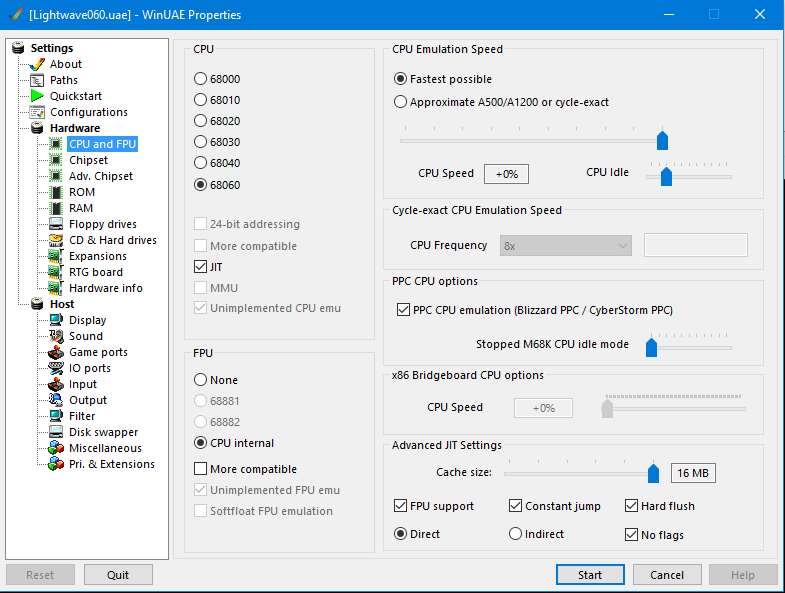Click the empty field beside CPU Frequency

point(696,245)
